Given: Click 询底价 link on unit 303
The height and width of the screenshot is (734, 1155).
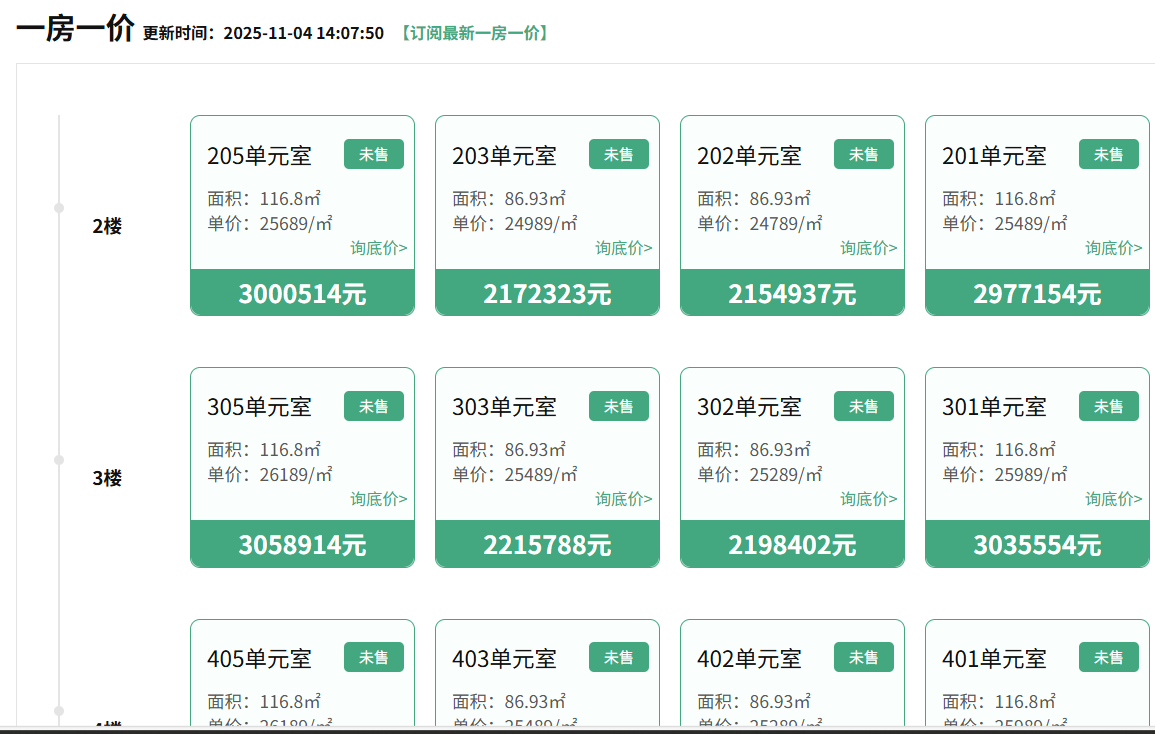Looking at the screenshot, I should tap(624, 499).
